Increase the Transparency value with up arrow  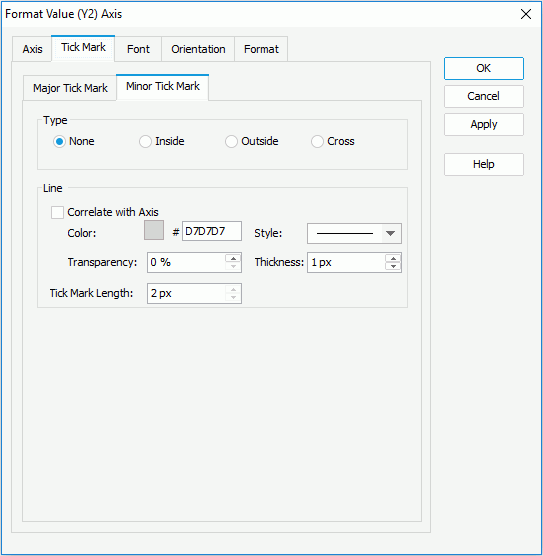click(x=233, y=258)
